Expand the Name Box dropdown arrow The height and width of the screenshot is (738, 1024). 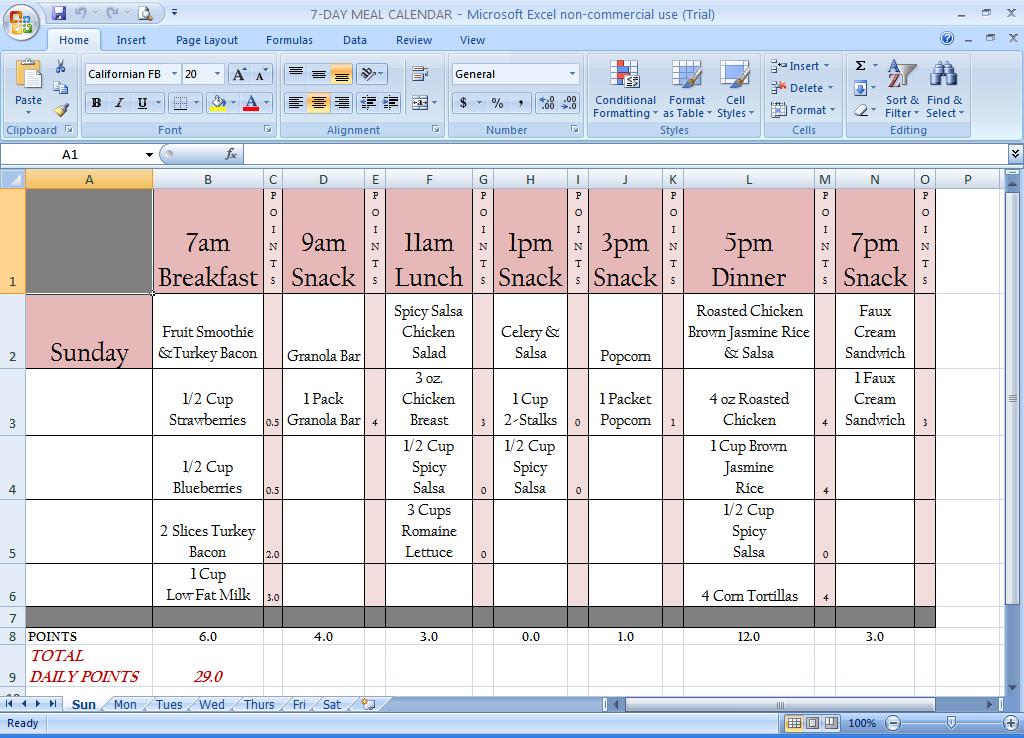click(x=149, y=155)
